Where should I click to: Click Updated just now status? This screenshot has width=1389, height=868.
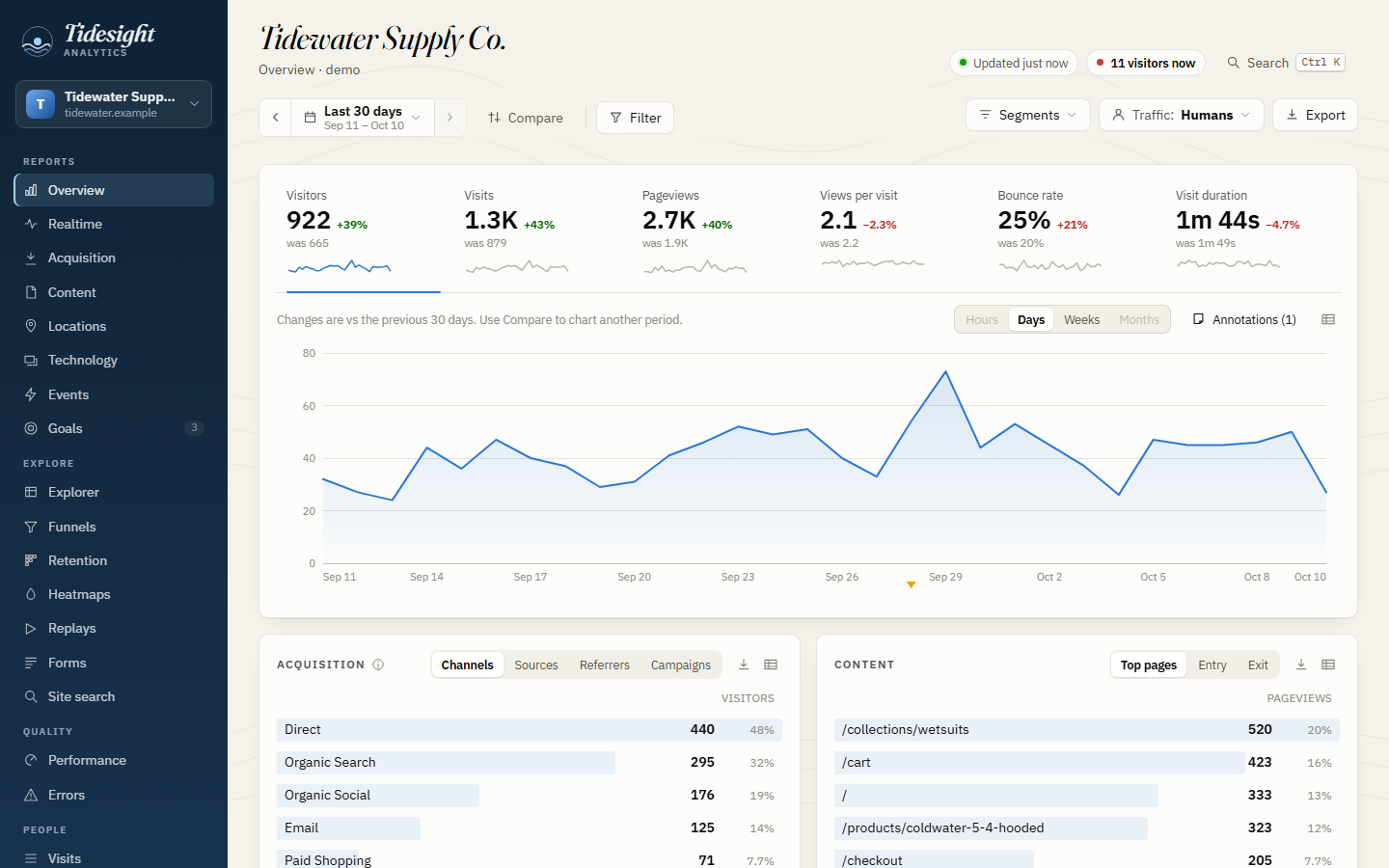click(1014, 63)
